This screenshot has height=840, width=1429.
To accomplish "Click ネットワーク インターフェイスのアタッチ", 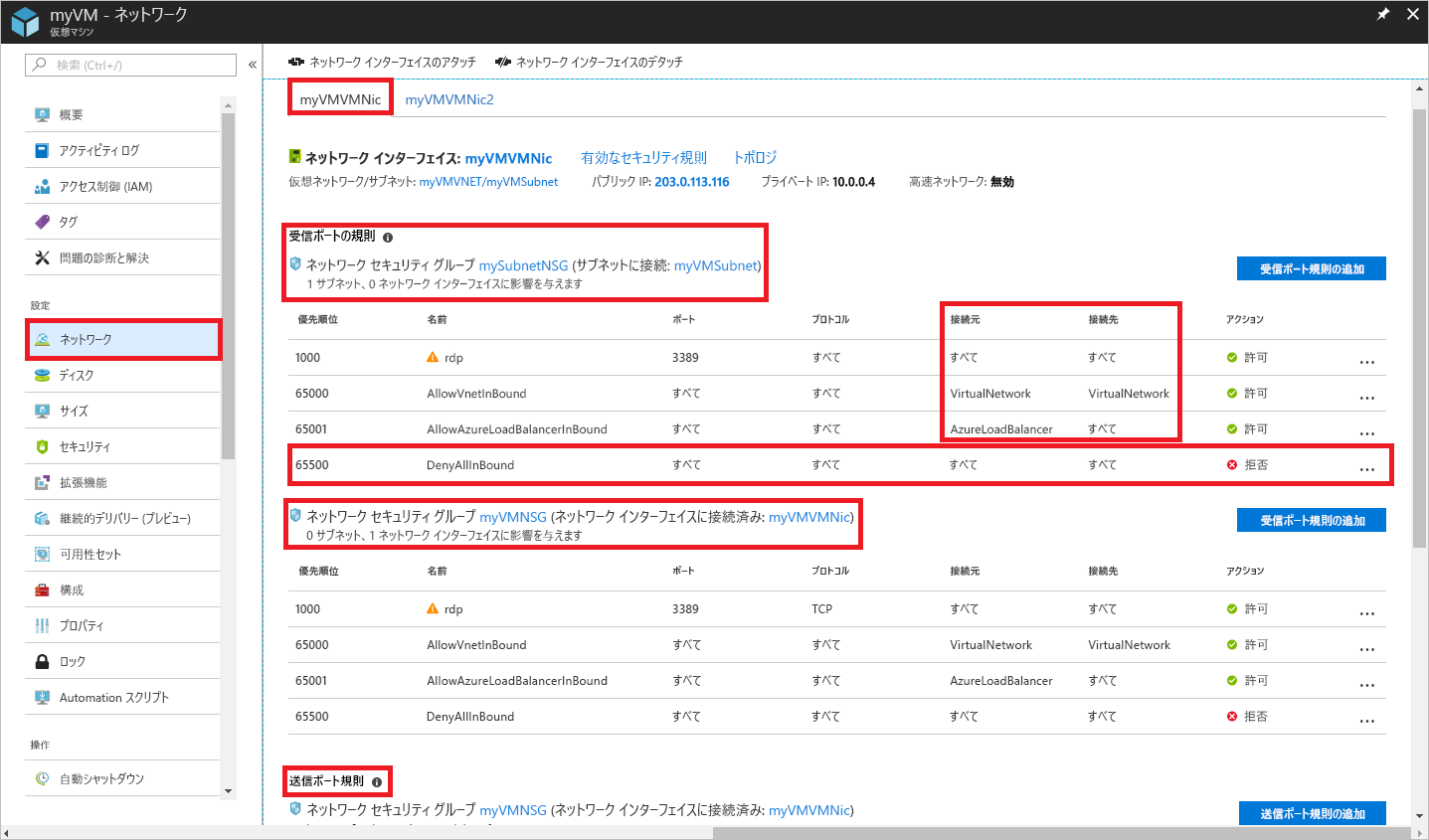I will coord(382,62).
